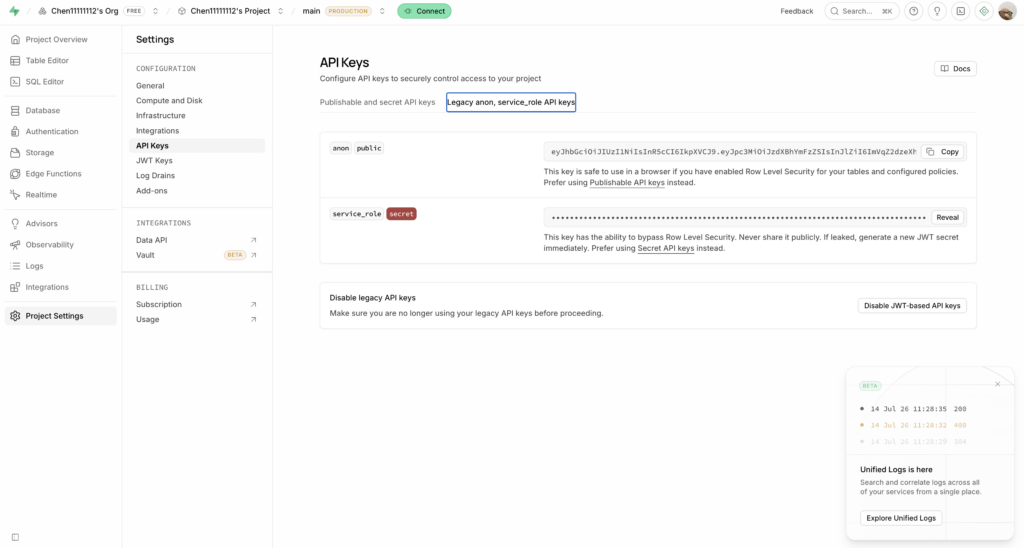Open the Docs button
Viewport: 1024px width, 548px height.
(x=955, y=69)
